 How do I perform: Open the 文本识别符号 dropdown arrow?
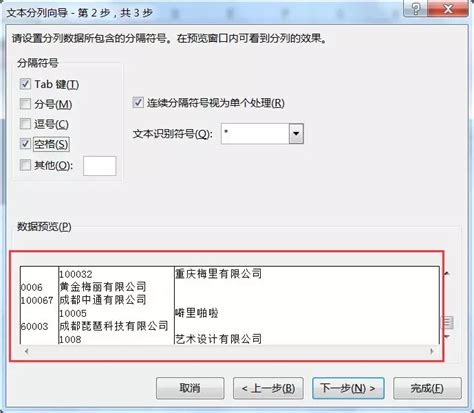click(296, 134)
